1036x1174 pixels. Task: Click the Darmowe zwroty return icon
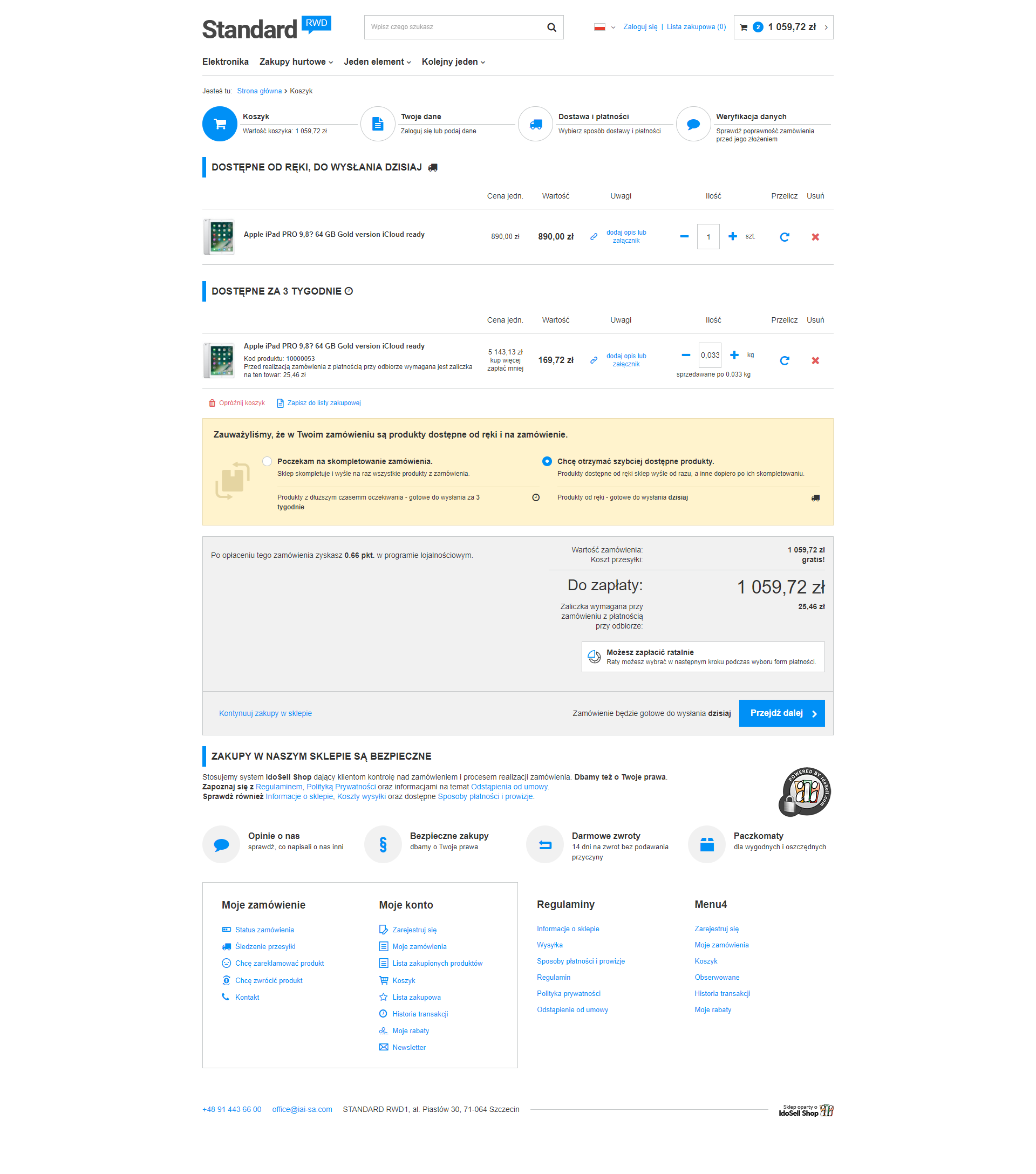point(545,844)
